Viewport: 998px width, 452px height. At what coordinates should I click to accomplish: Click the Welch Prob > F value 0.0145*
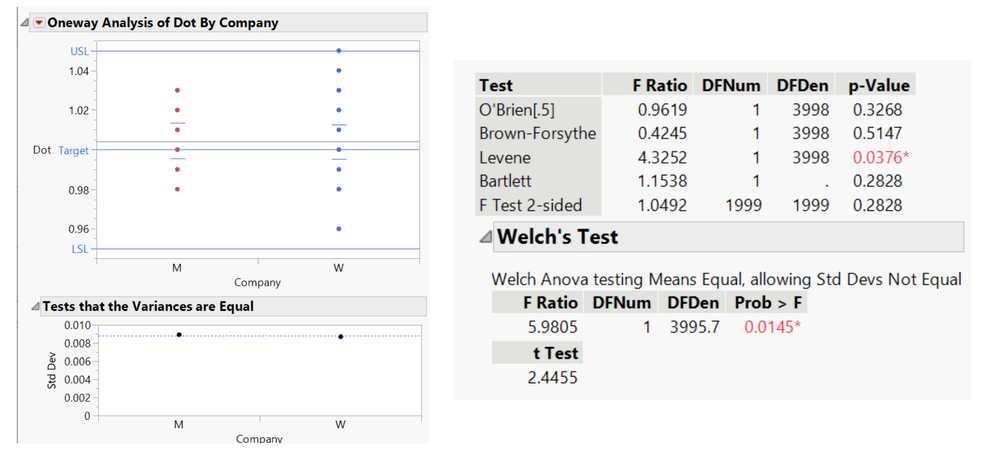(x=773, y=327)
